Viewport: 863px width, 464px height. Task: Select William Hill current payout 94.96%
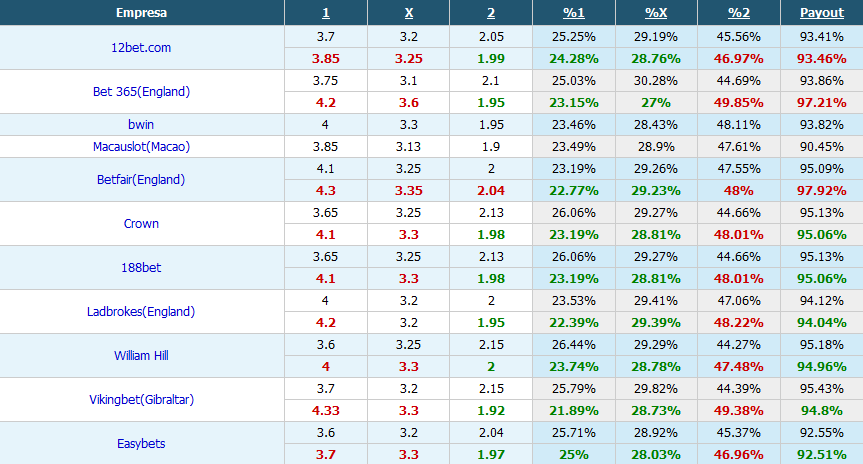pos(821,367)
